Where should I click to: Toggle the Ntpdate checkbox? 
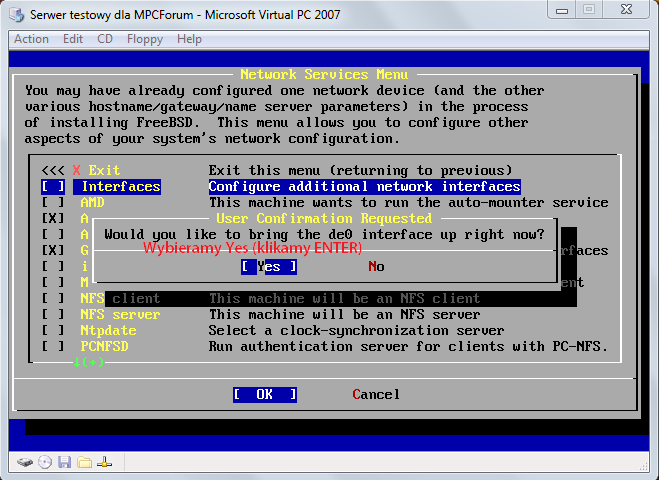coord(53,330)
